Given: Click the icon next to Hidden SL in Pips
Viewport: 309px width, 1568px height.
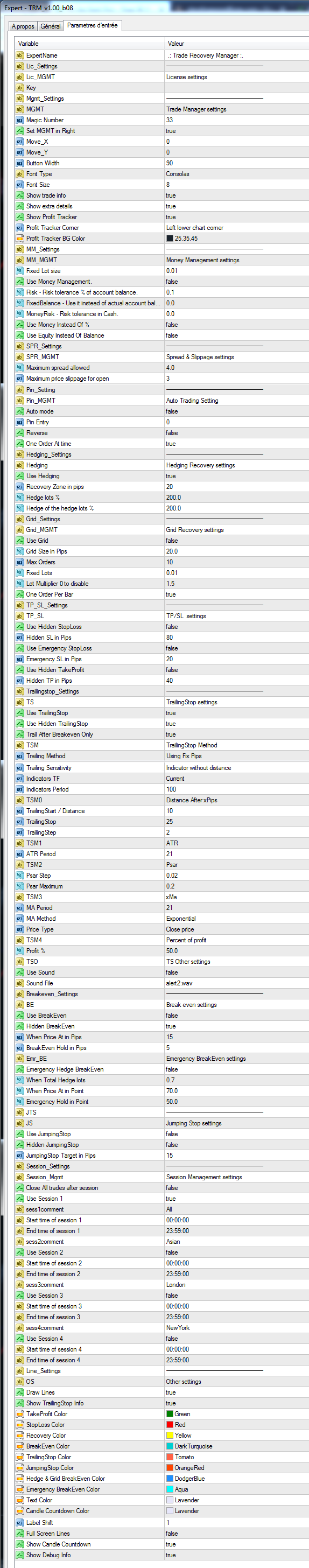Looking at the screenshot, I should 19,638.
